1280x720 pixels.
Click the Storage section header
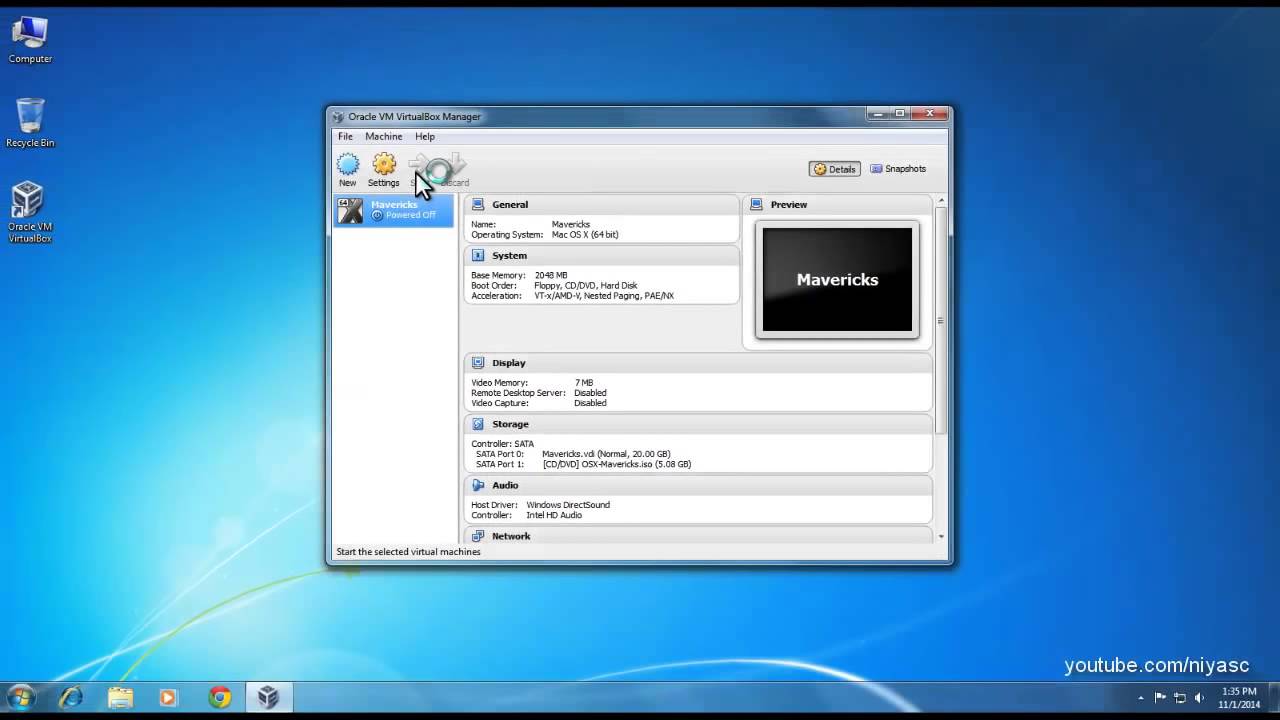pyautogui.click(x=698, y=424)
